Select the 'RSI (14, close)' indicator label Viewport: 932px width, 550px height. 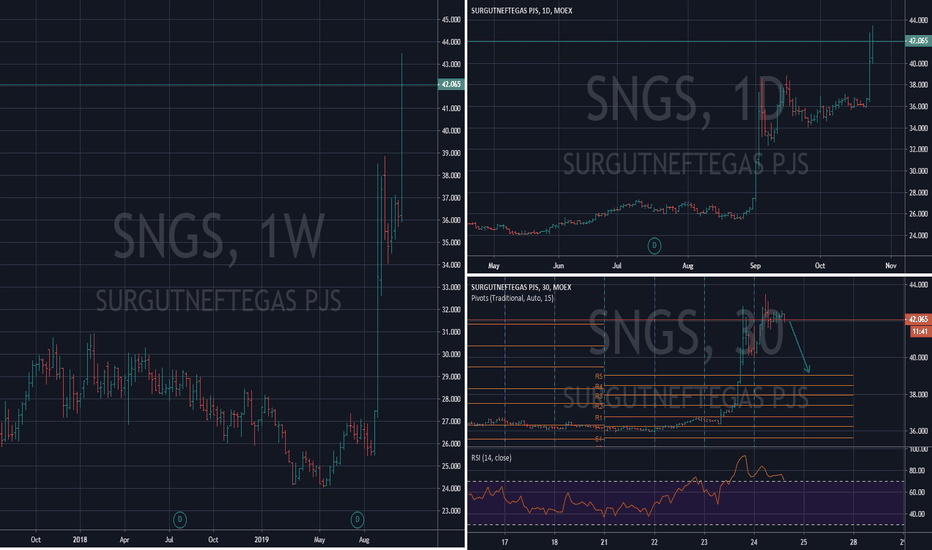point(491,458)
